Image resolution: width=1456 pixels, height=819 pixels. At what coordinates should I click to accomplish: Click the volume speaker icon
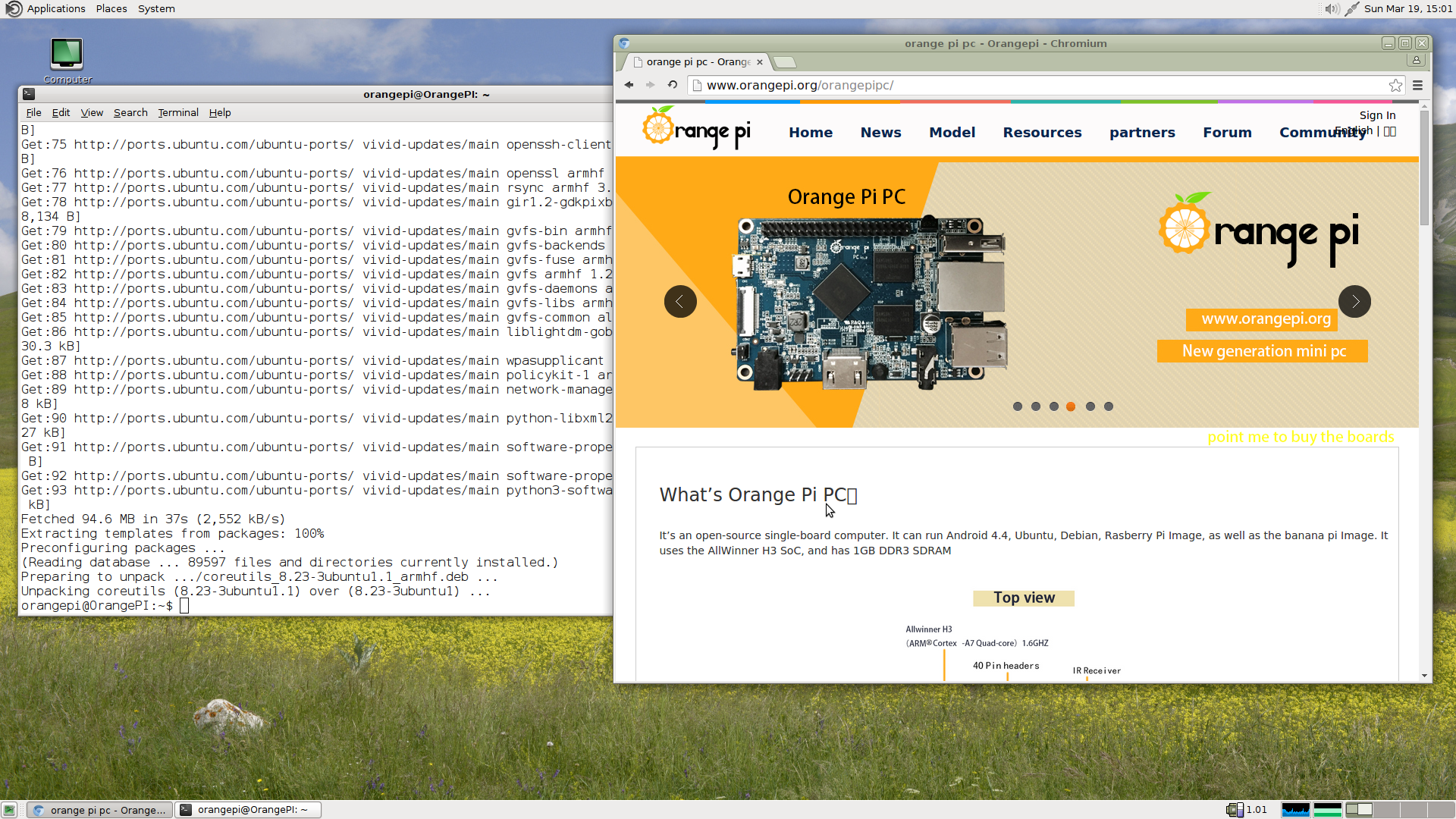point(1332,9)
